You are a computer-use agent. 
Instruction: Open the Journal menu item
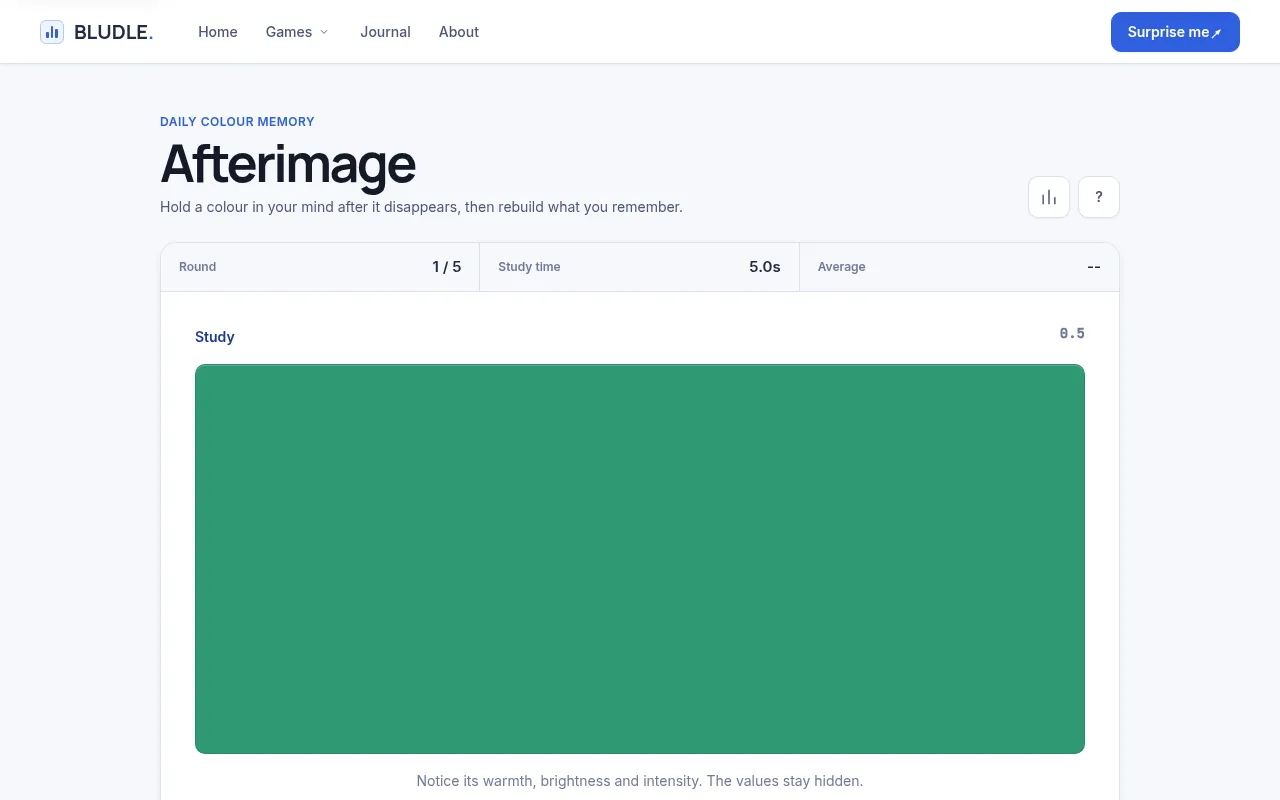point(385,32)
